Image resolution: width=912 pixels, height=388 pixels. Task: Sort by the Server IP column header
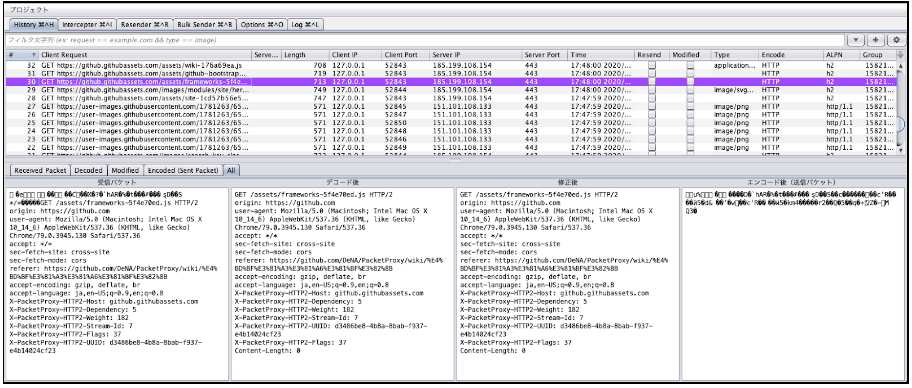point(476,55)
